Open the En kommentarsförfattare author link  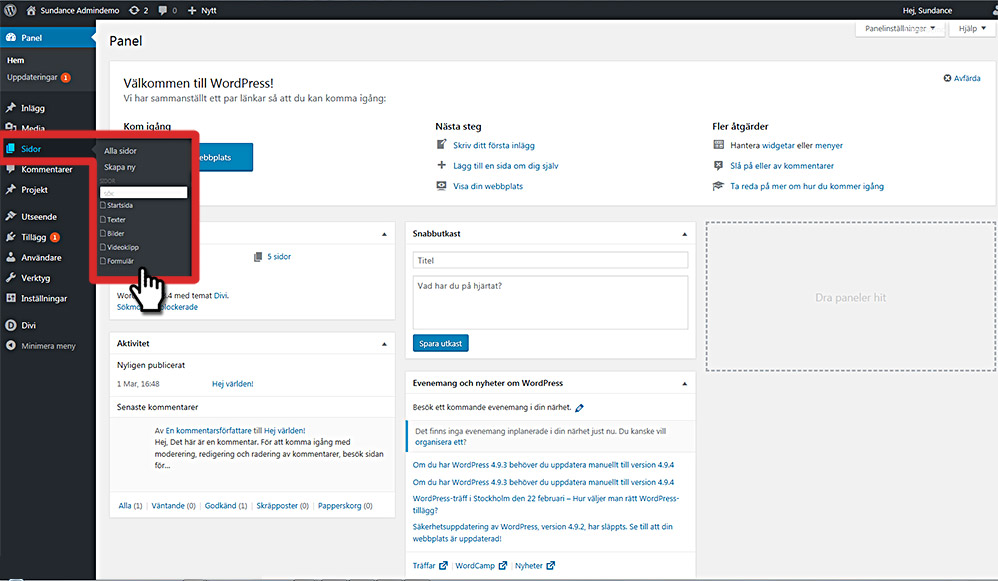point(208,431)
